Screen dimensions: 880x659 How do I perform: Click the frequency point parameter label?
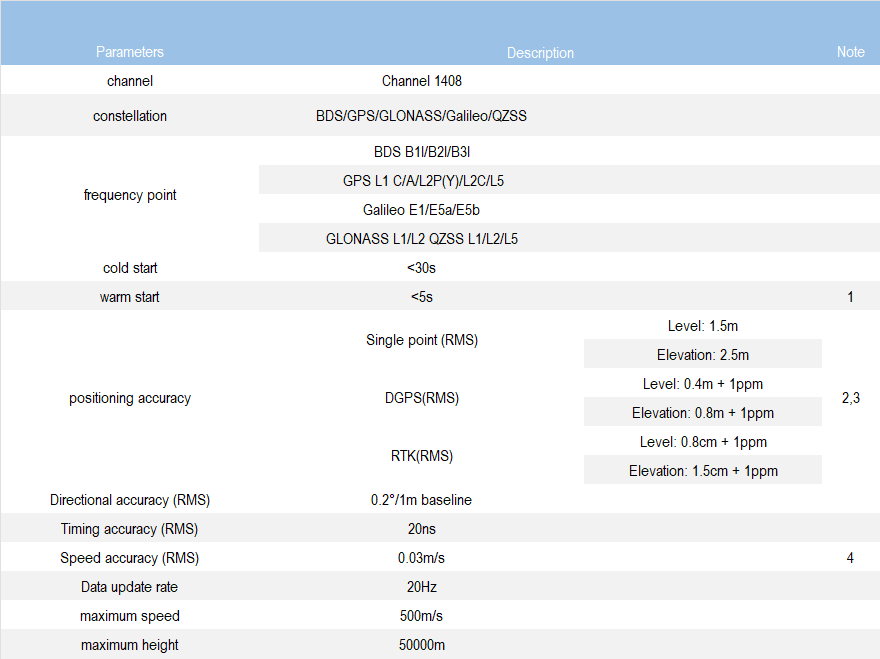130,195
